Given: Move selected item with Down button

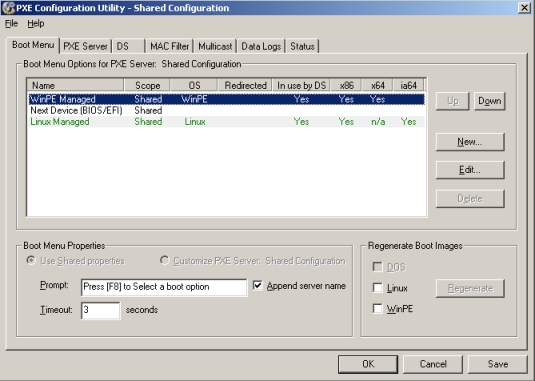Looking at the screenshot, I should pos(490,101).
